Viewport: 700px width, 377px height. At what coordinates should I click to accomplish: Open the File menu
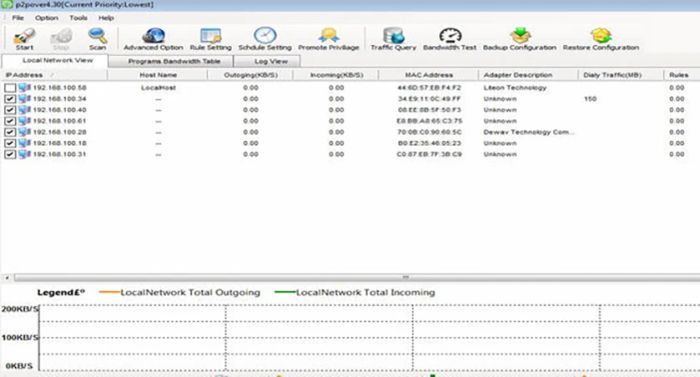[18, 18]
